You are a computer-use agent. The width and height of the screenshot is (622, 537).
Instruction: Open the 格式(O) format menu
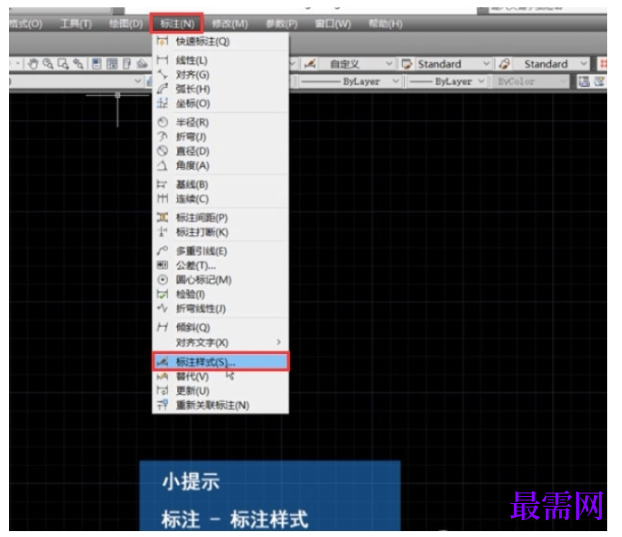tap(25, 24)
